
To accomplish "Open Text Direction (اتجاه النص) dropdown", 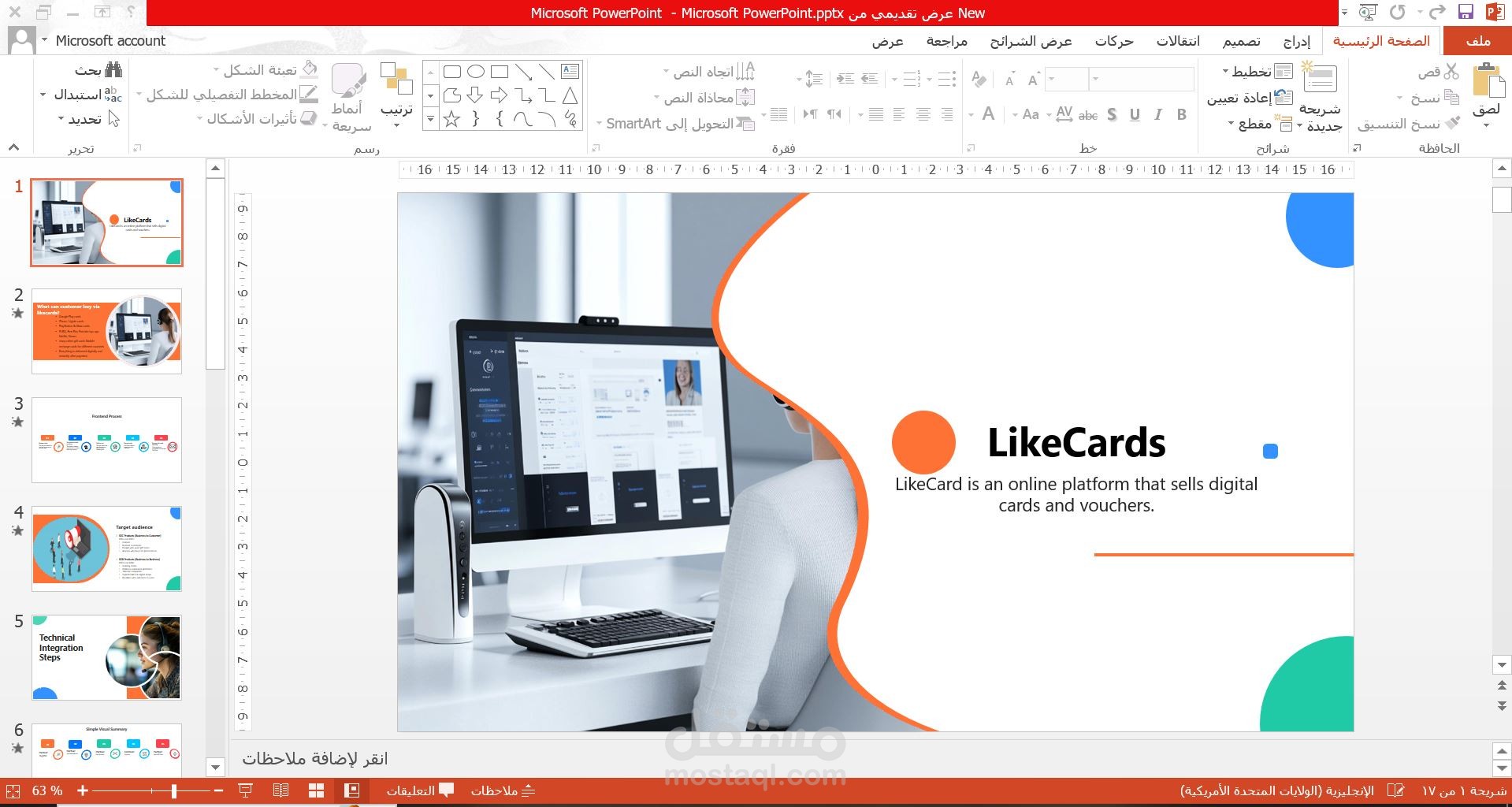I will click(x=708, y=72).
